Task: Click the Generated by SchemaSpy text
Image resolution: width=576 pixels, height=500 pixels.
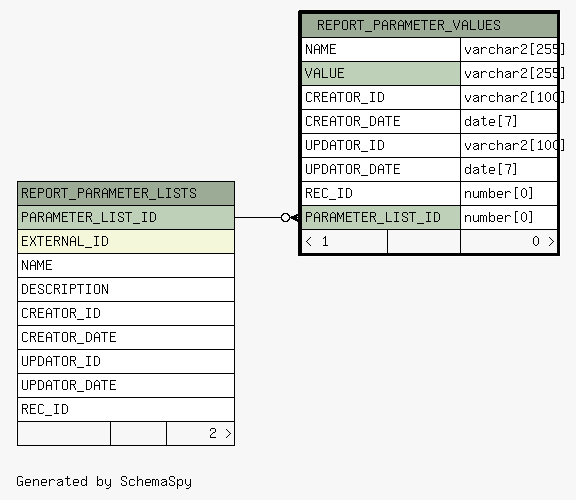Action: click(x=104, y=481)
